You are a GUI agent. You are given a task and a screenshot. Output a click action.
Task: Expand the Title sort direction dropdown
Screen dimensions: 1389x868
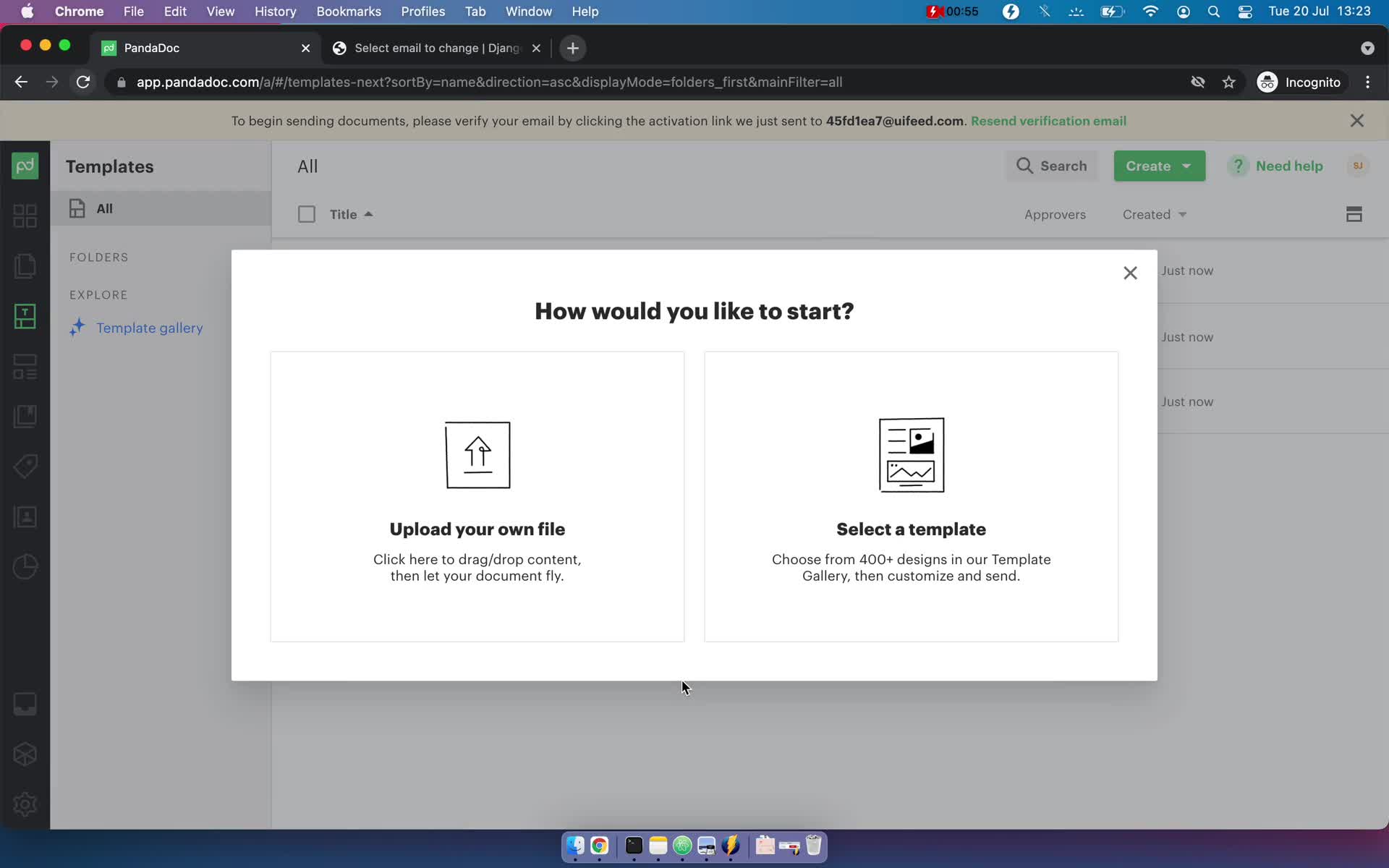point(369,213)
